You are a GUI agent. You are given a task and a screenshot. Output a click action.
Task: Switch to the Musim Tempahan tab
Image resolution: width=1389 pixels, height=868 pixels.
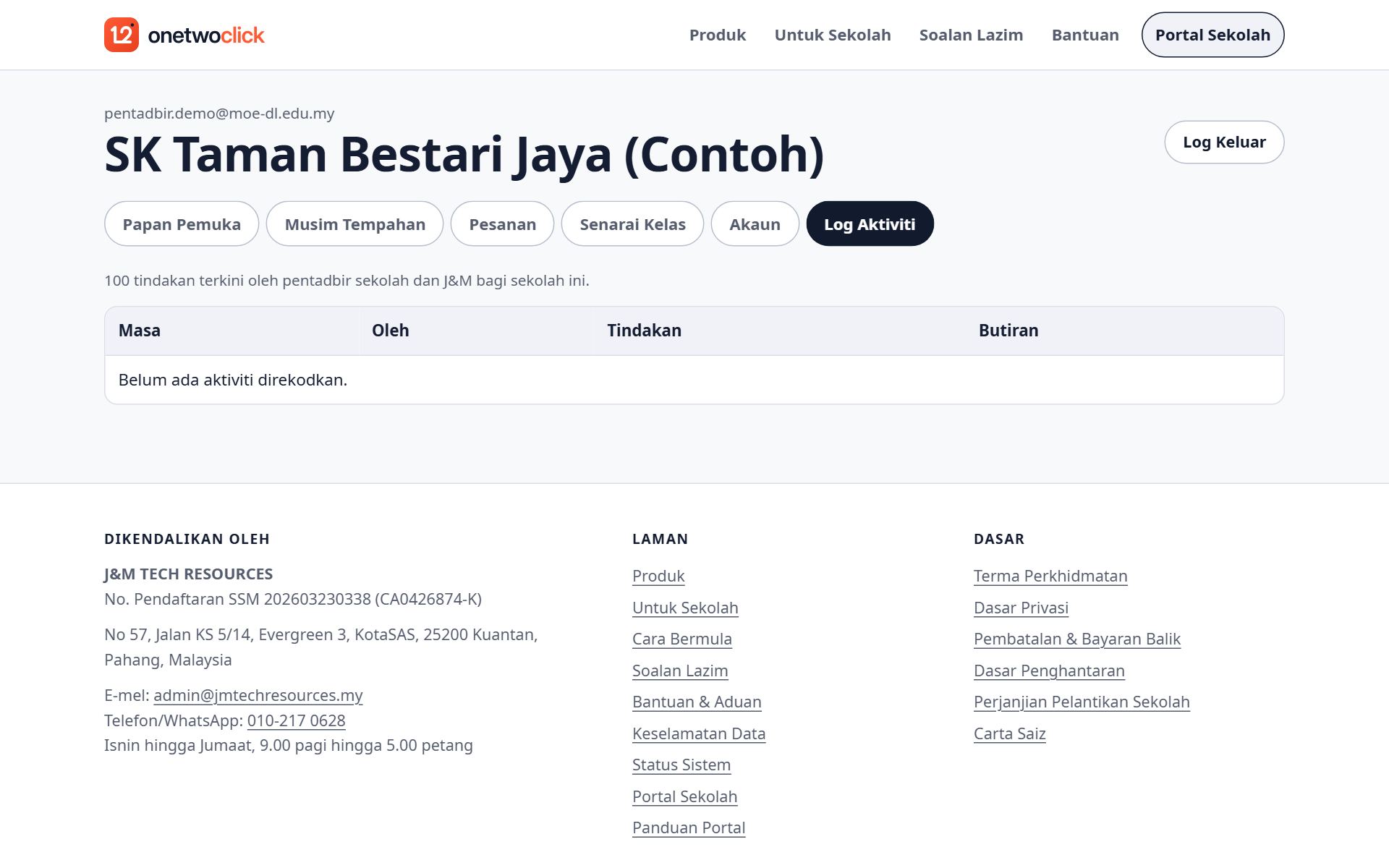pos(354,224)
